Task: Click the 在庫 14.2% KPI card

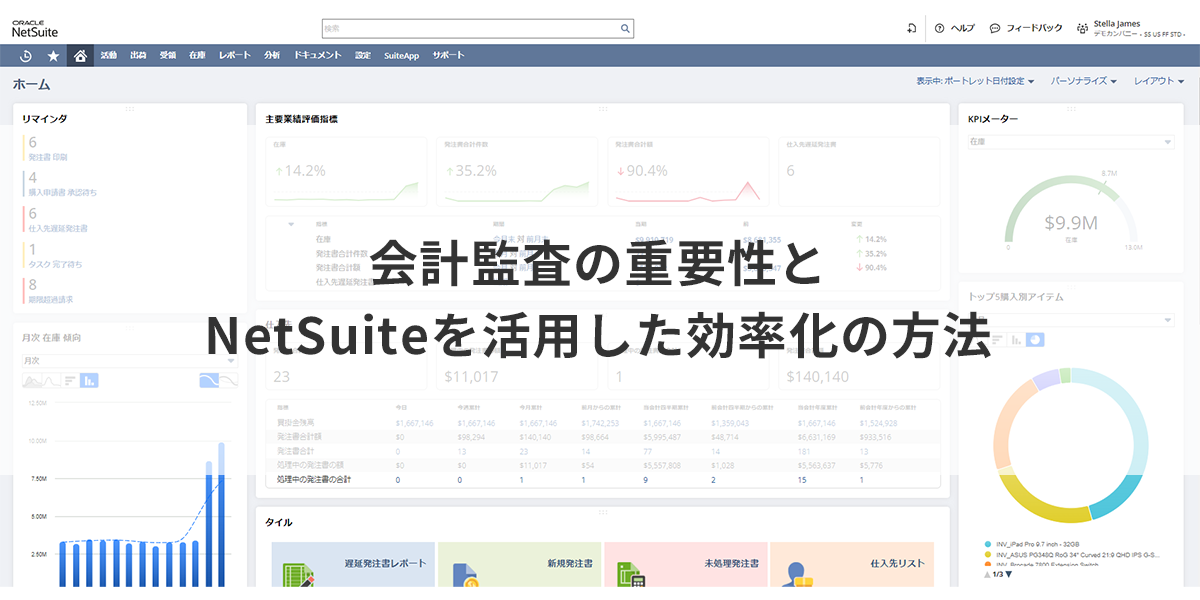Action: click(x=348, y=170)
